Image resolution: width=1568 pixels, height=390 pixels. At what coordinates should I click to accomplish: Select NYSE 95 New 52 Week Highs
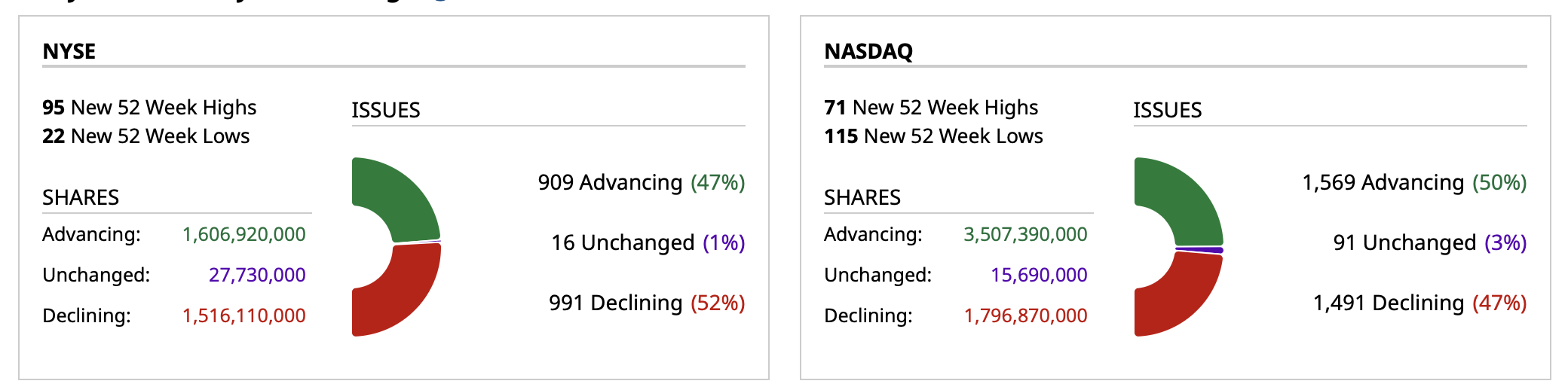pos(149,108)
